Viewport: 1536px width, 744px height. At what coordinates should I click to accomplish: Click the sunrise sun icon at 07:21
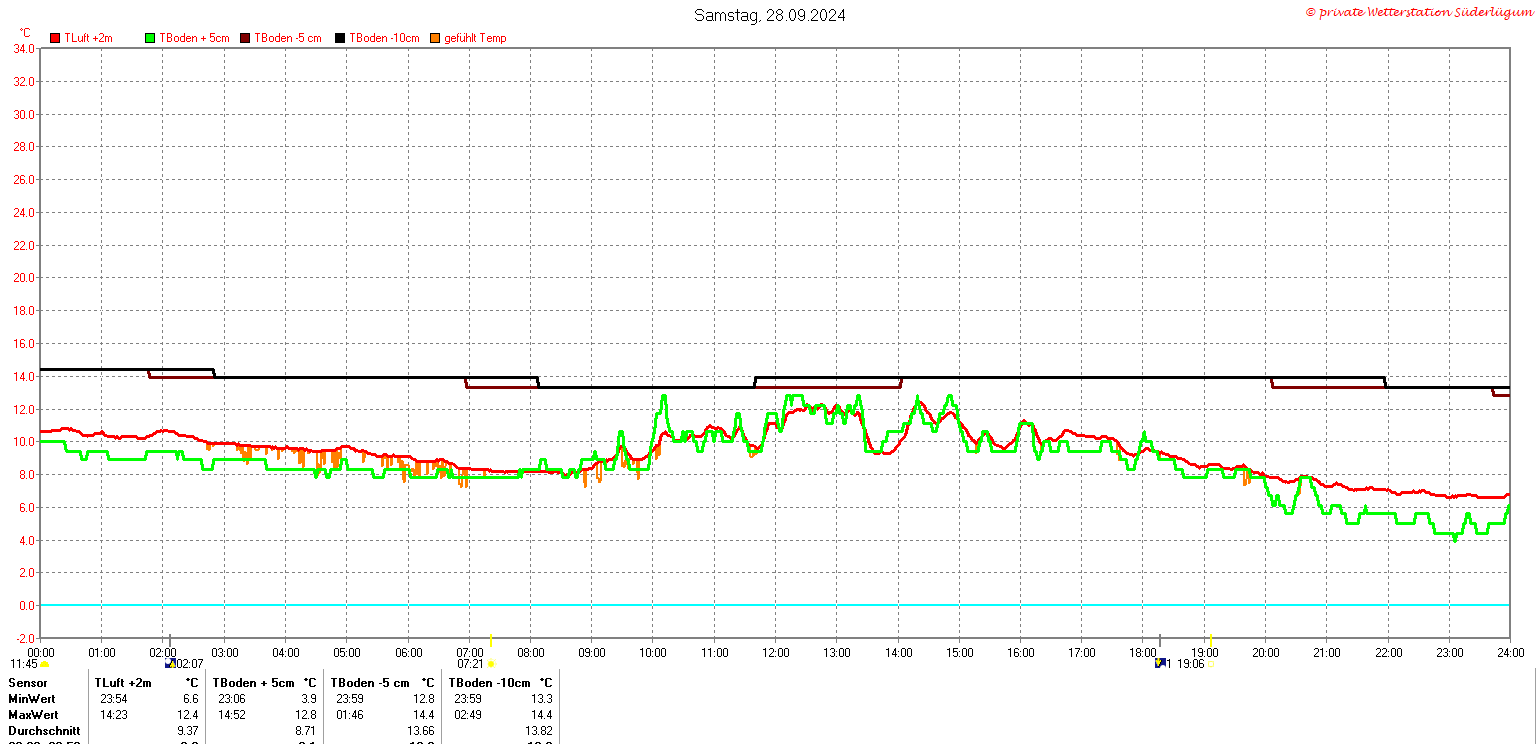490,664
